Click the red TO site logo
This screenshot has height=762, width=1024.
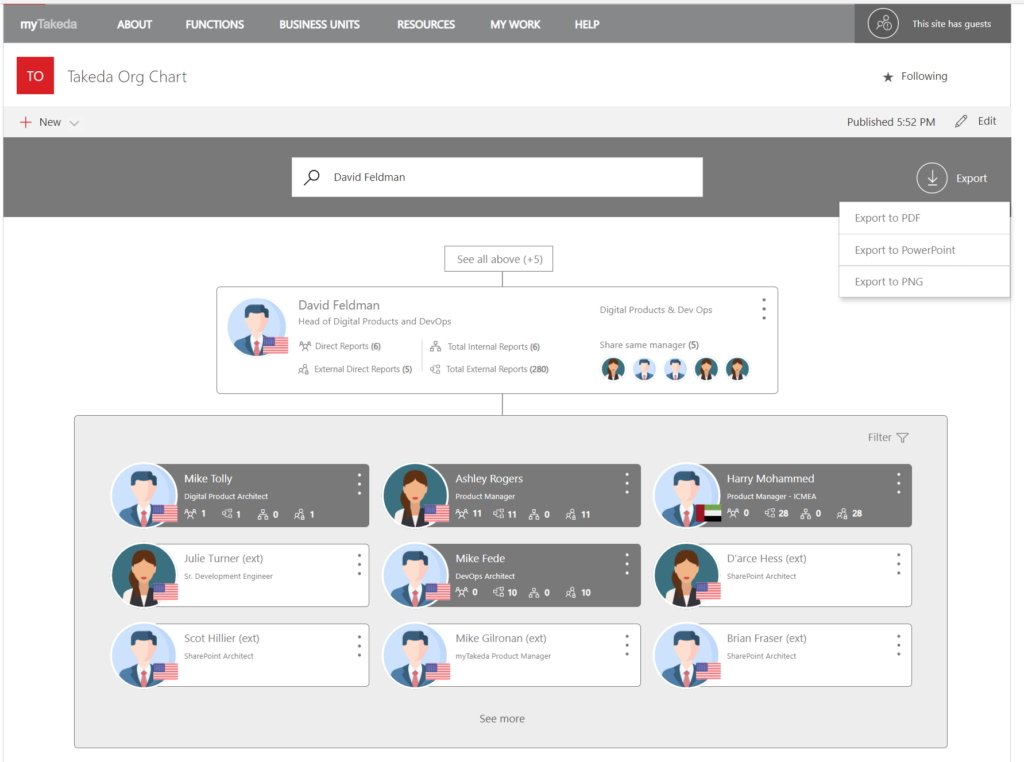[x=35, y=76]
